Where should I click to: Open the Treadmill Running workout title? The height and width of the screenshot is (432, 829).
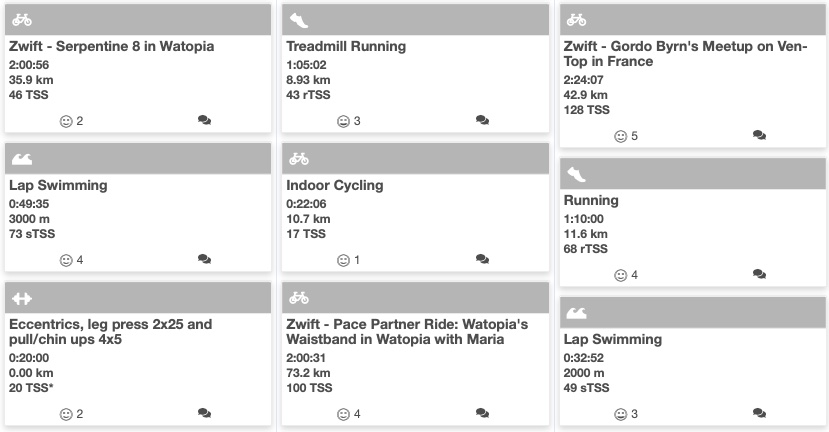pos(346,47)
